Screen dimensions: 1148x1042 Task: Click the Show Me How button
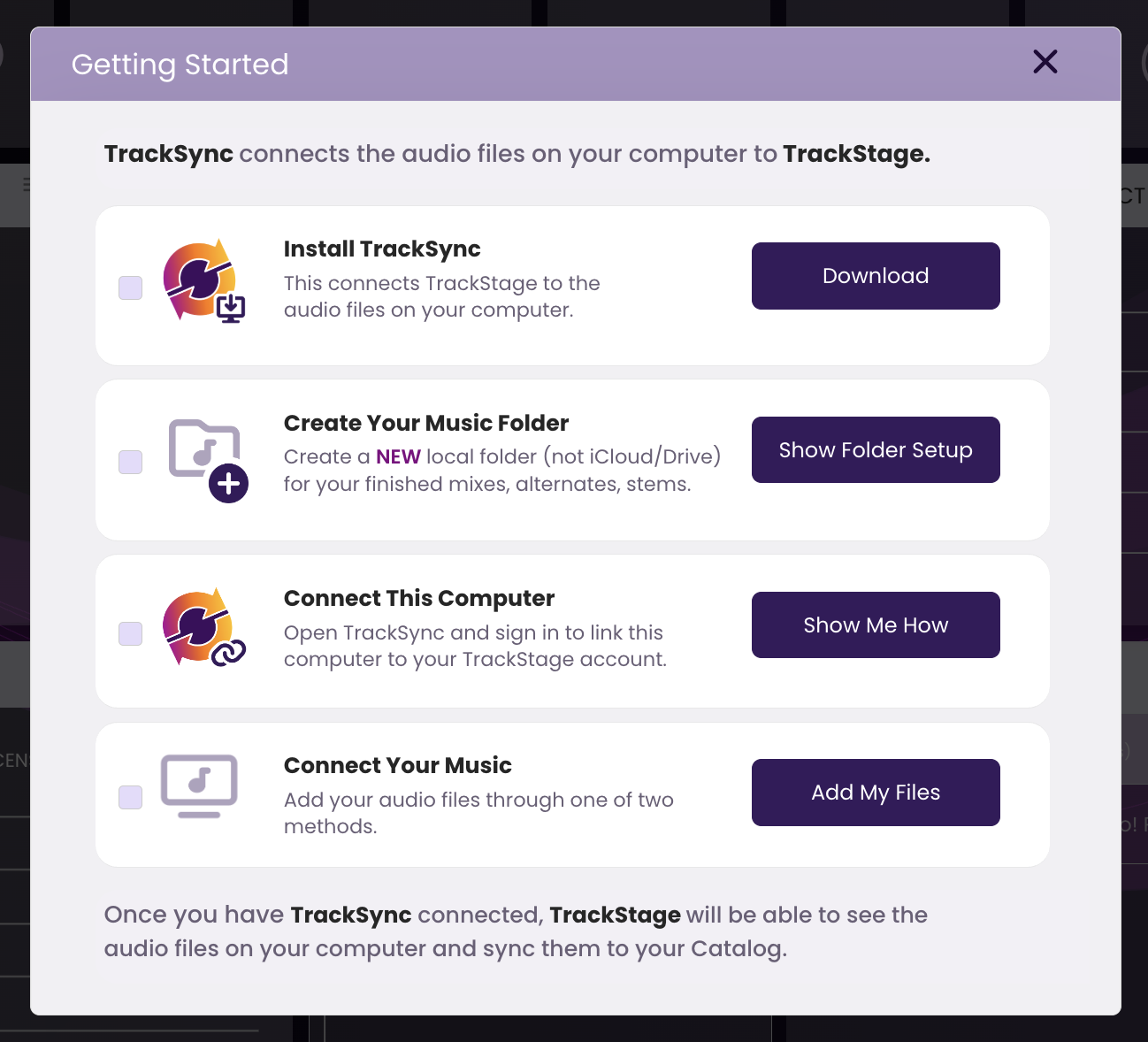click(x=876, y=625)
